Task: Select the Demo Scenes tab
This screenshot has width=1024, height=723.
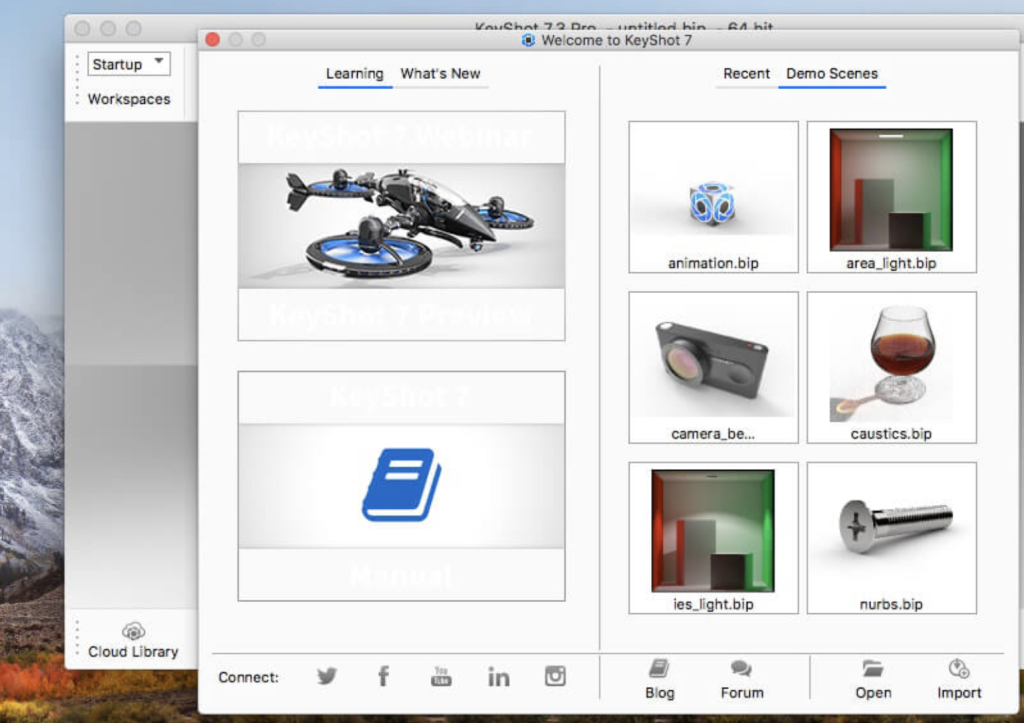Action: click(x=832, y=74)
